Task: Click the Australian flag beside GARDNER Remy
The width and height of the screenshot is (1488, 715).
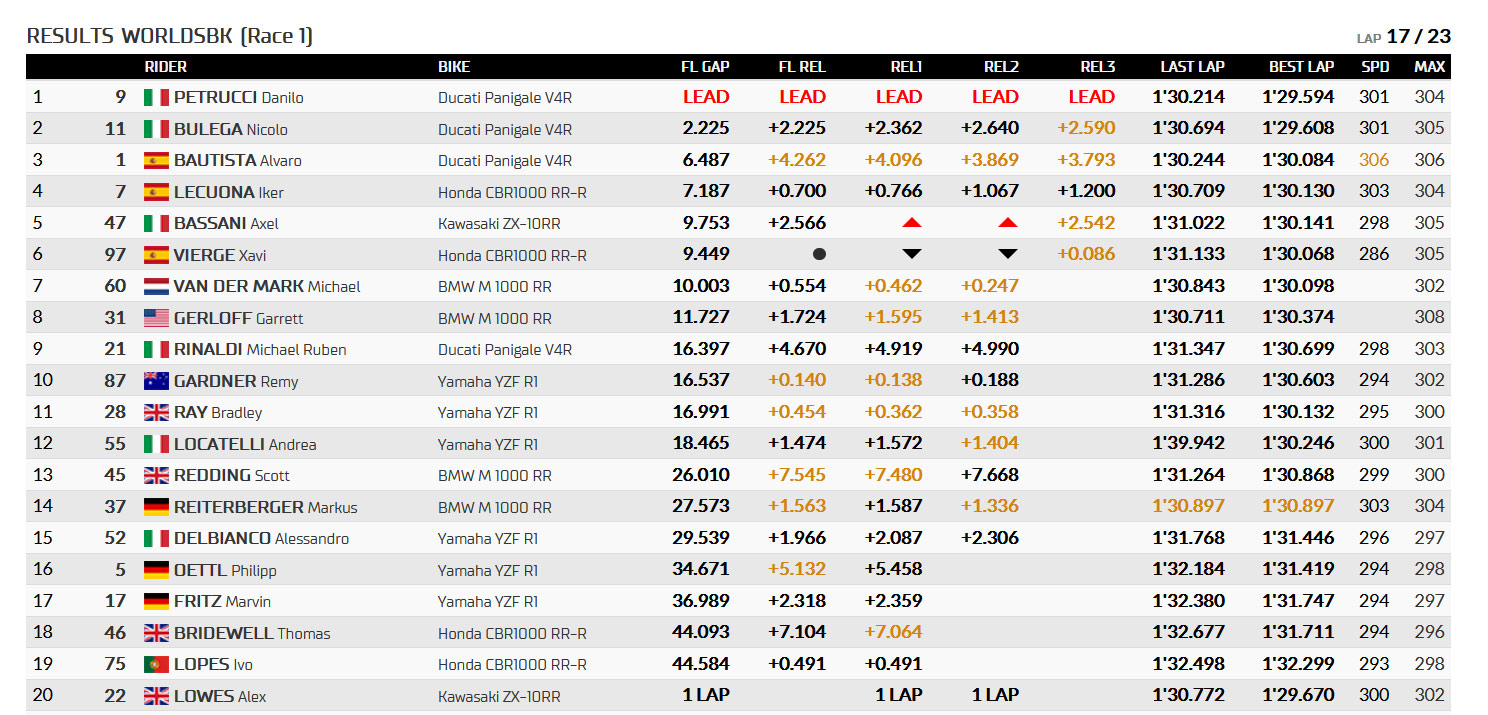Action: click(x=156, y=381)
